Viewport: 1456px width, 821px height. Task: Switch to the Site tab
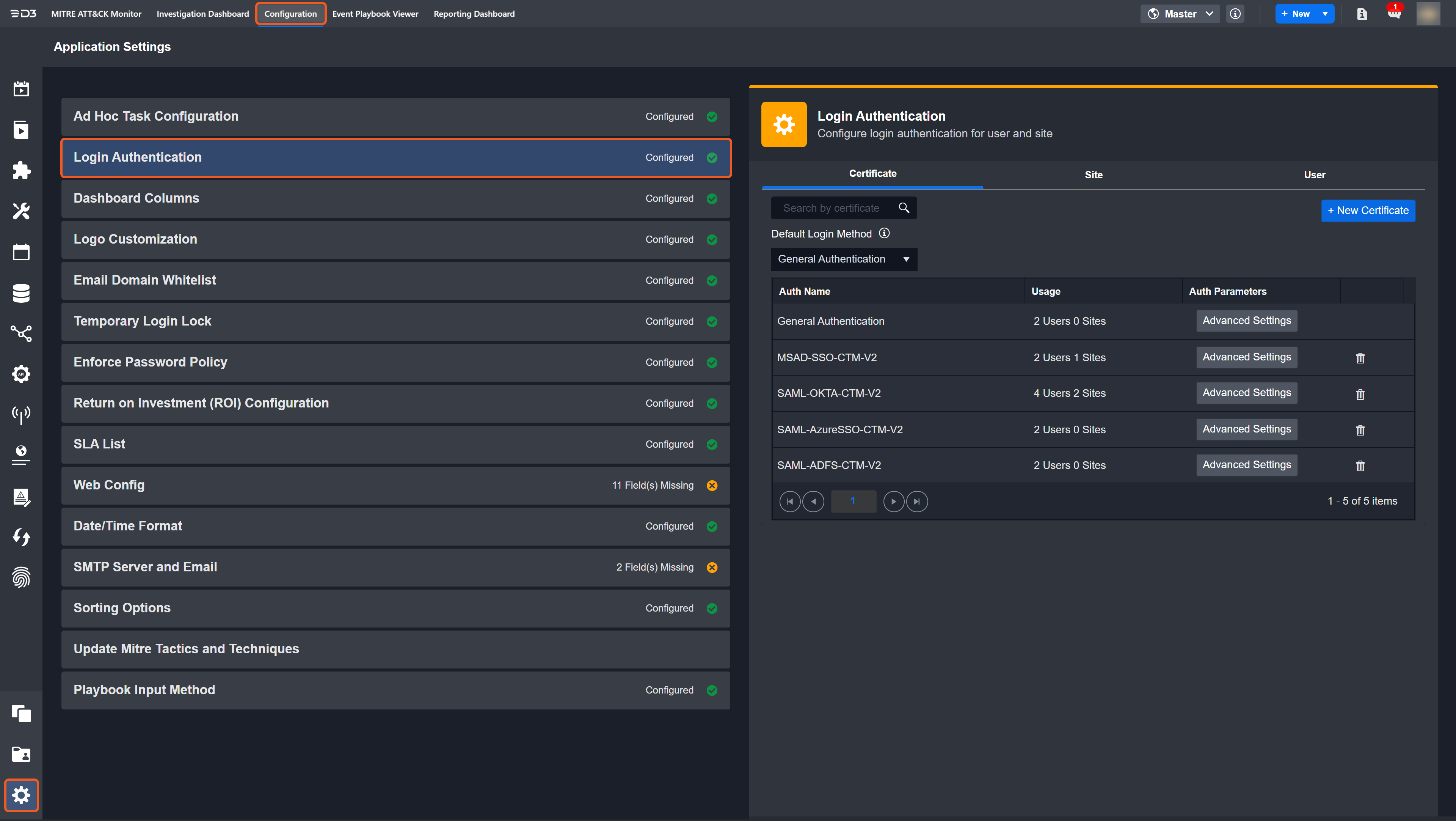tap(1093, 175)
